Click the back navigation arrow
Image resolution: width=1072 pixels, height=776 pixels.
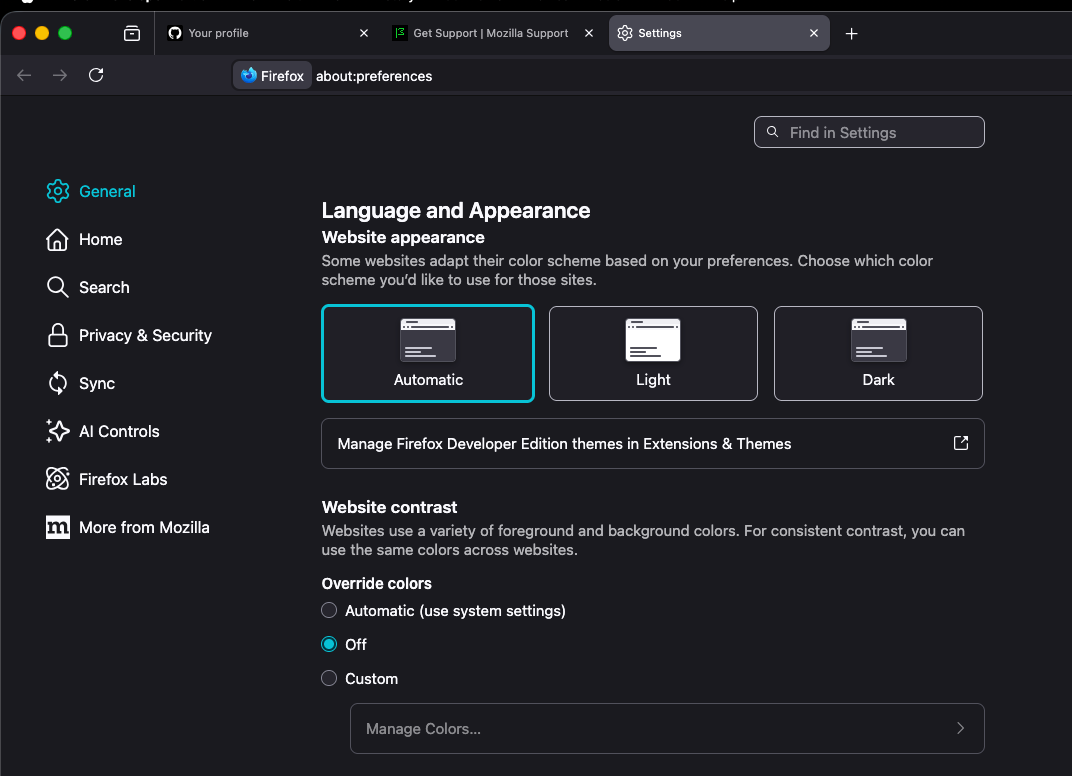pos(25,75)
